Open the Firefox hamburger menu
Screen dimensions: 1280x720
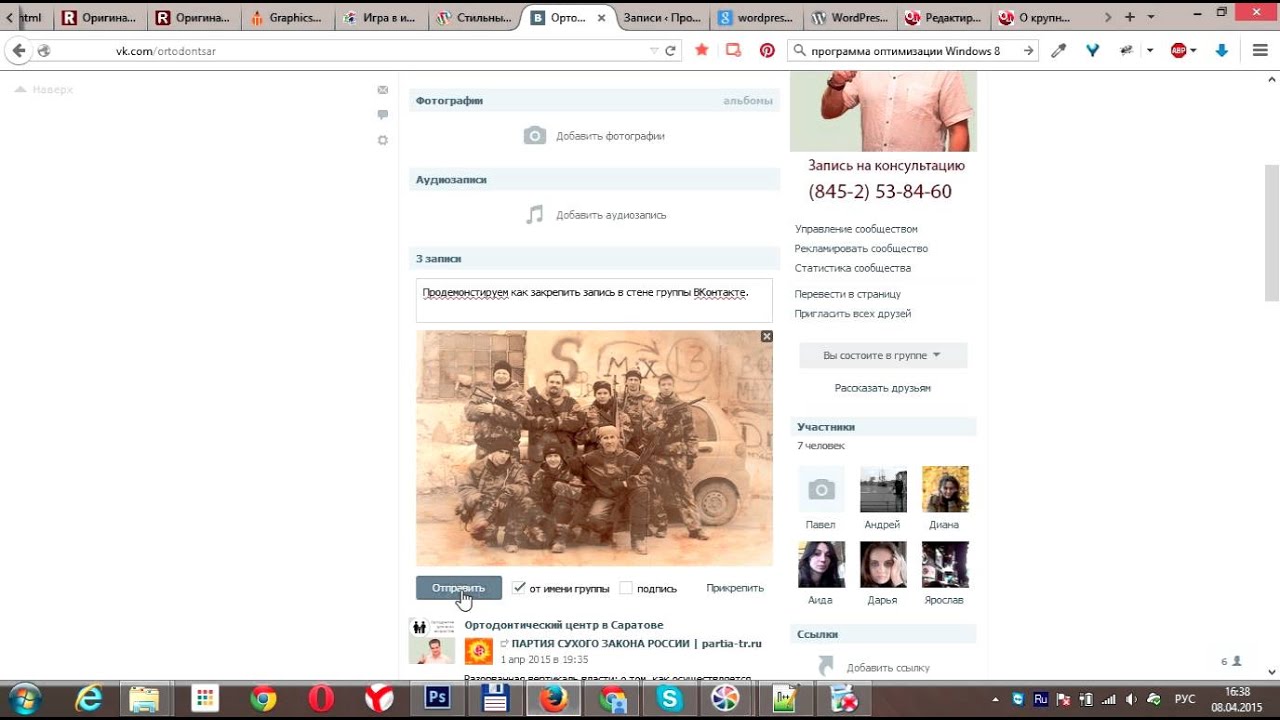(1260, 50)
